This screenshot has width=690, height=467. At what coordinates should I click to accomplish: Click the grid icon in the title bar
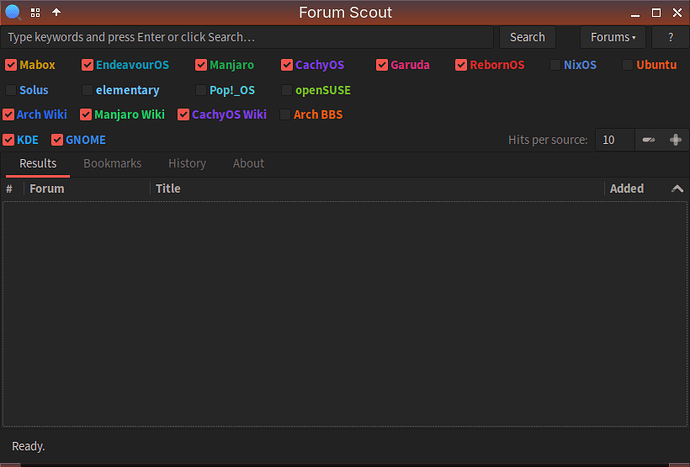(35, 12)
